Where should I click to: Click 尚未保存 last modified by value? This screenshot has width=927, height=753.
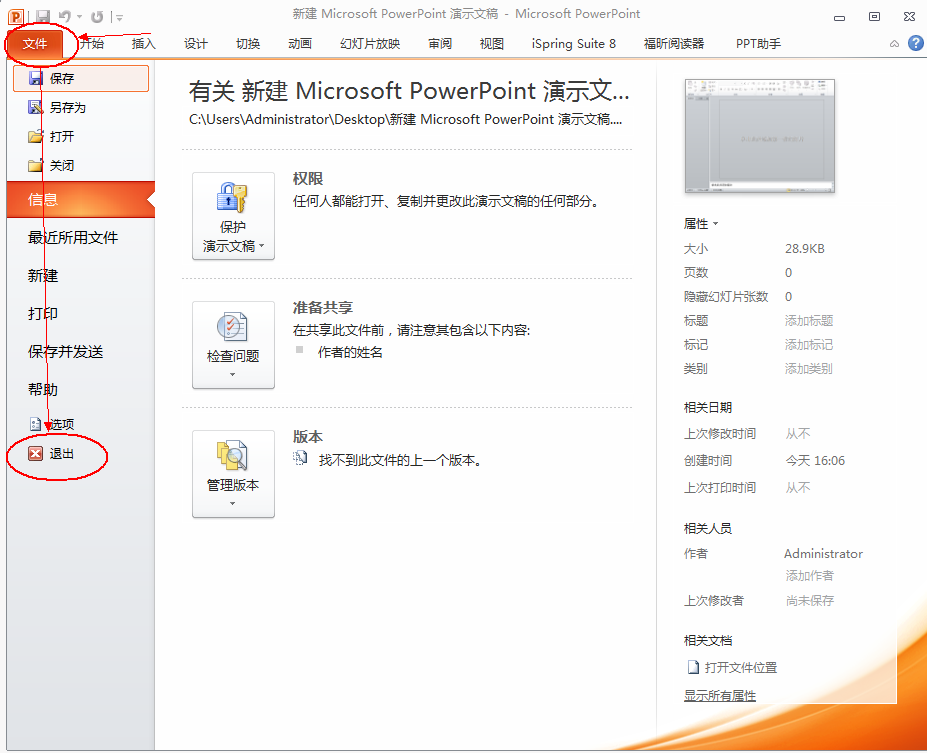coord(810,601)
